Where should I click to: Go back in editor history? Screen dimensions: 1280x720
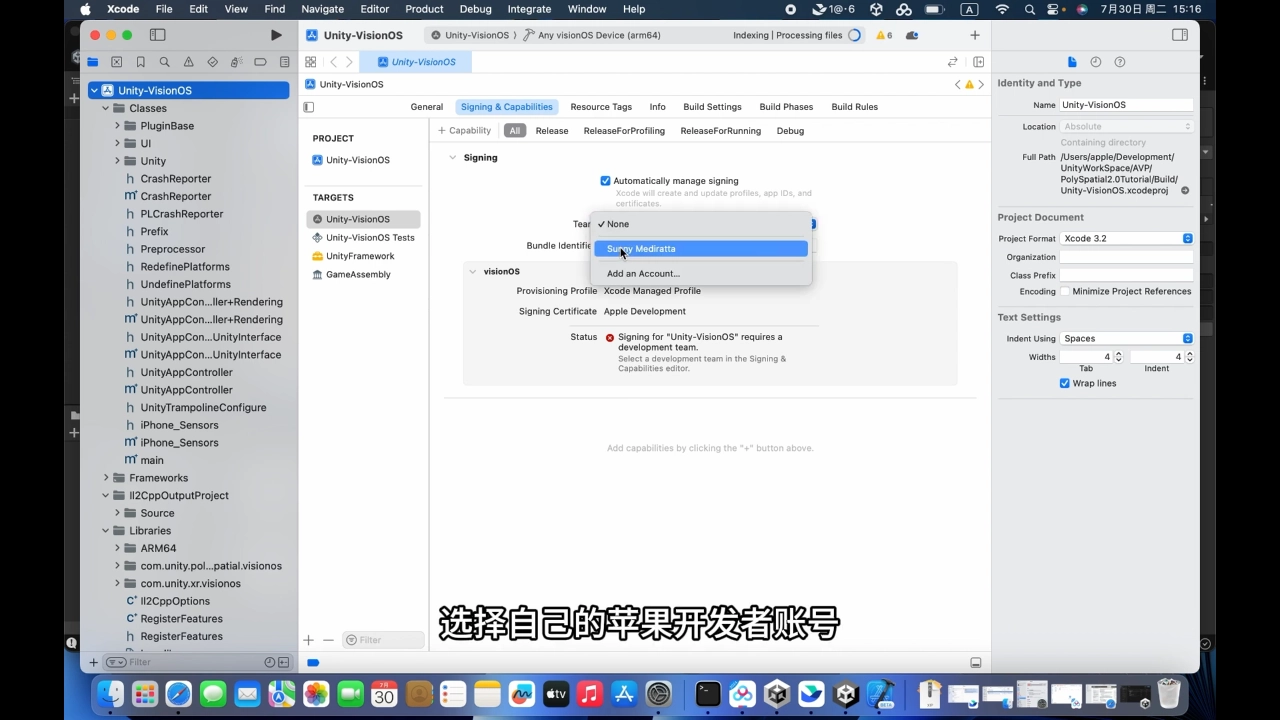click(333, 62)
